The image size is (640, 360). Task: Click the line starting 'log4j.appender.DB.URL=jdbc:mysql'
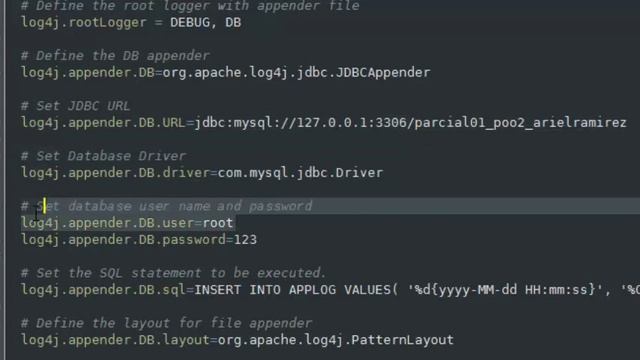pos(324,123)
